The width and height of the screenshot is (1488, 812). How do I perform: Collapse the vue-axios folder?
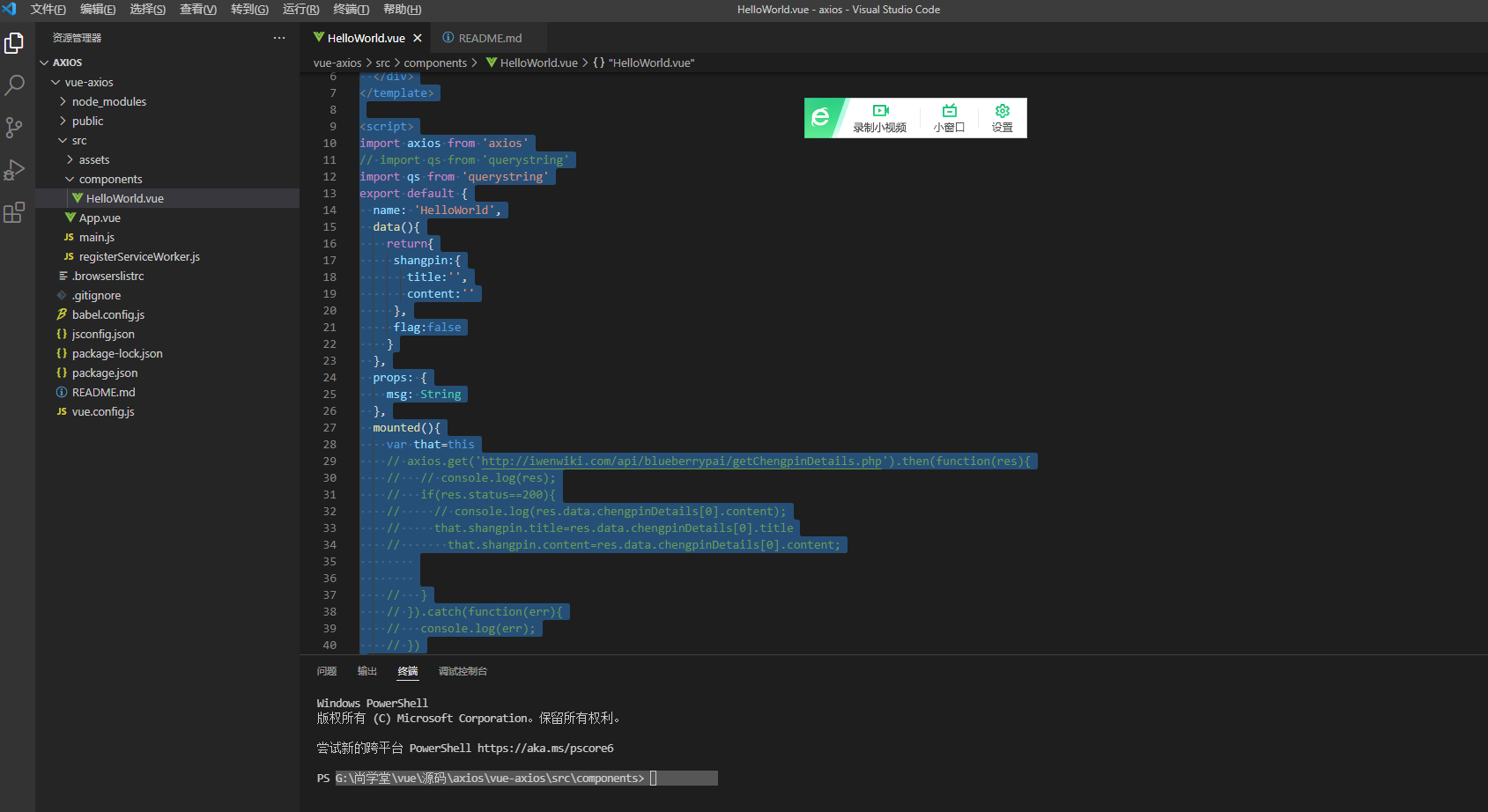pyautogui.click(x=56, y=82)
